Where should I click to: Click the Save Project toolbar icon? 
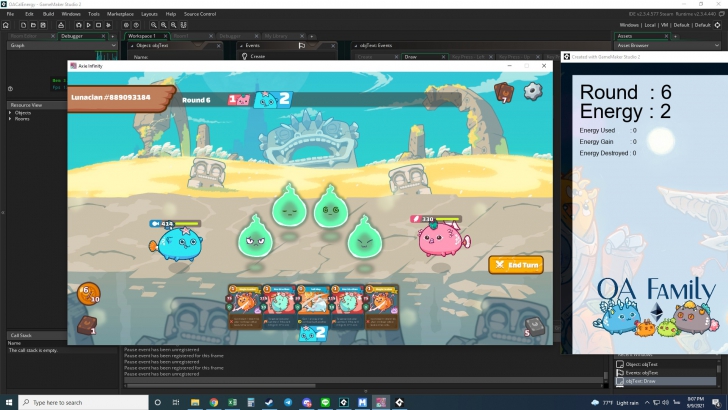43,25
